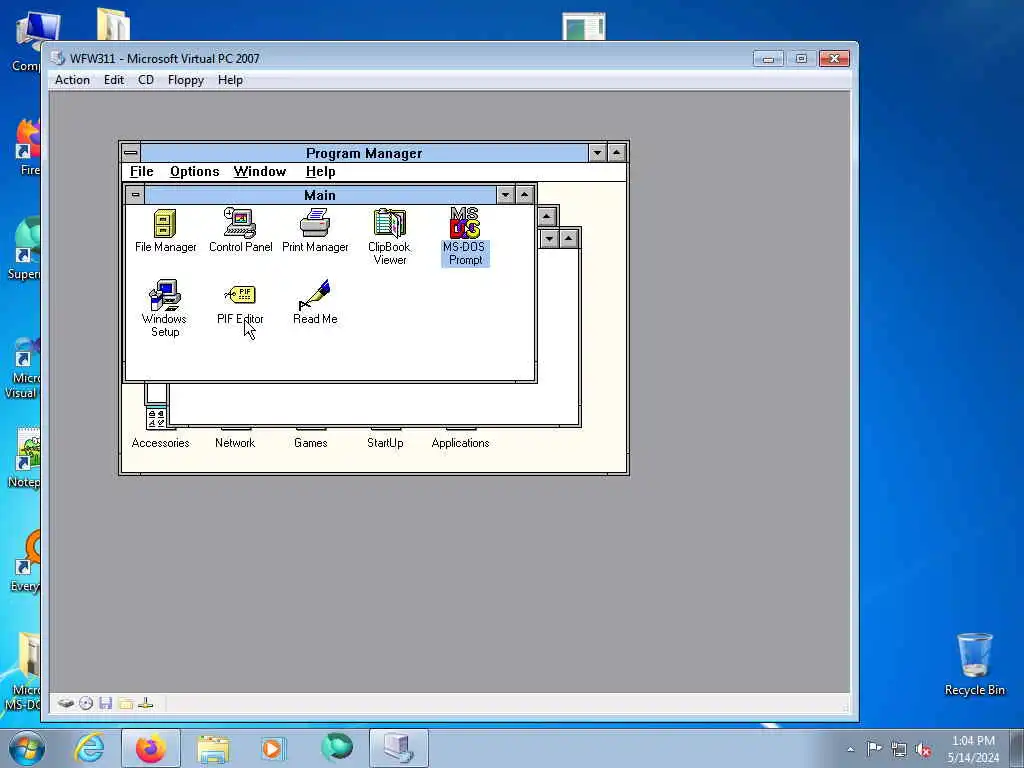Open the File menu in Program Manager
The height and width of the screenshot is (768, 1024).
point(142,172)
